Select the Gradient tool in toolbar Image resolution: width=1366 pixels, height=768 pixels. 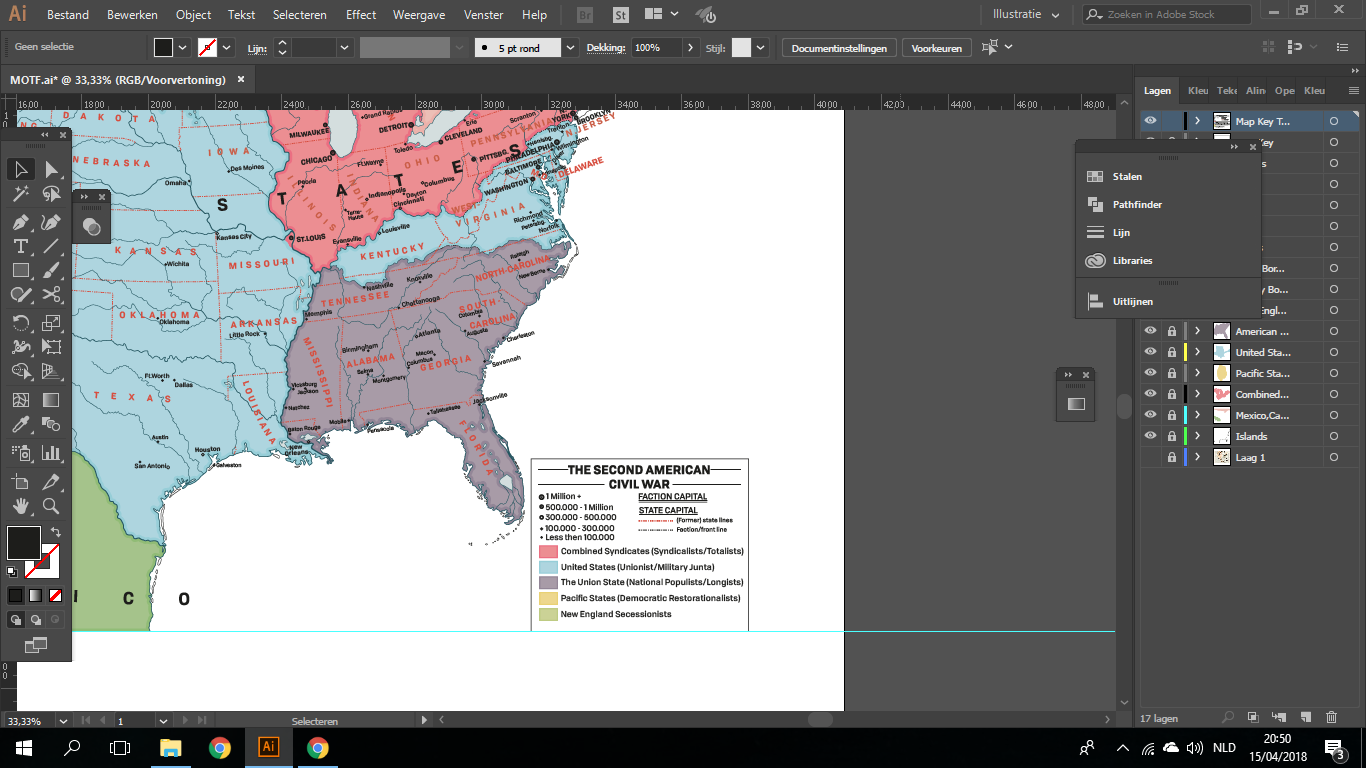52,400
